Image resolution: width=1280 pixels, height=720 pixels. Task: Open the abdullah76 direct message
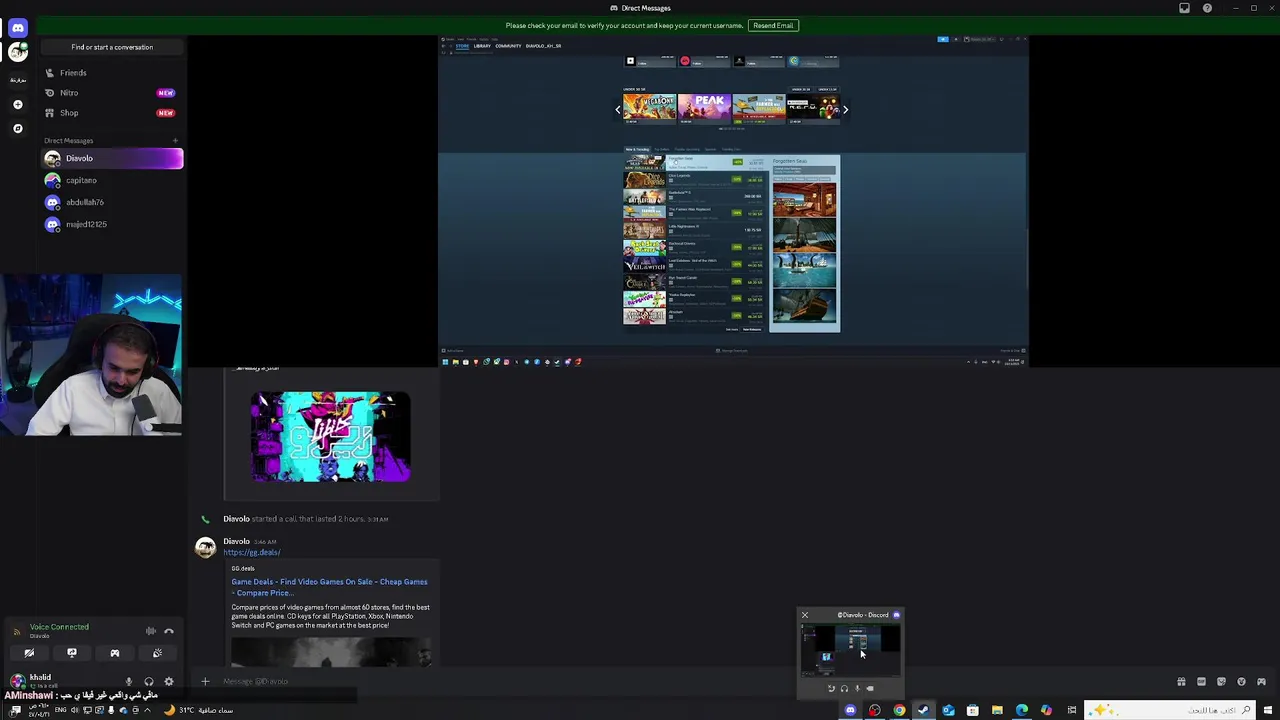tap(113, 202)
